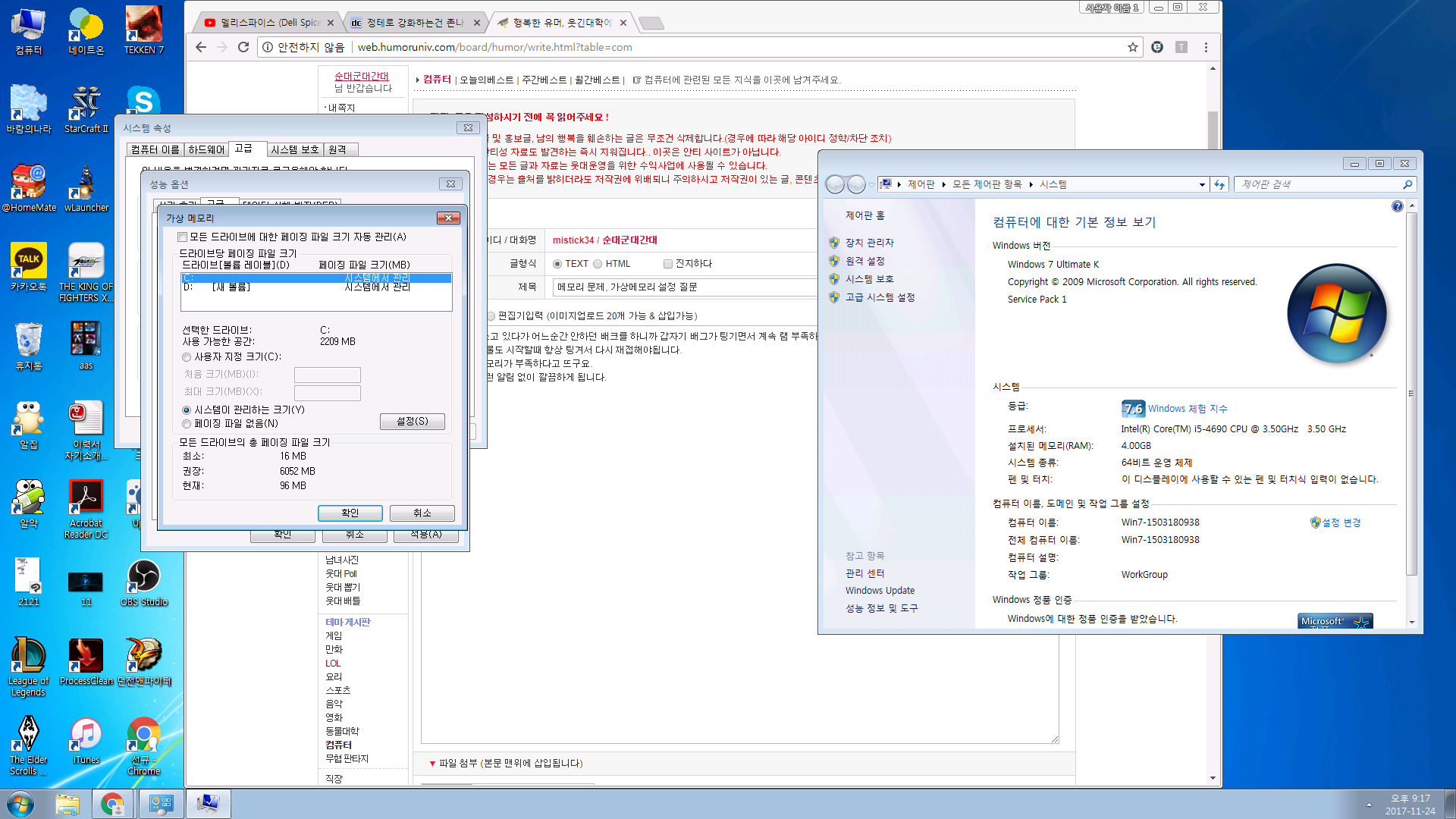Cancel the 가상 메모리 dialog

[x=422, y=513]
